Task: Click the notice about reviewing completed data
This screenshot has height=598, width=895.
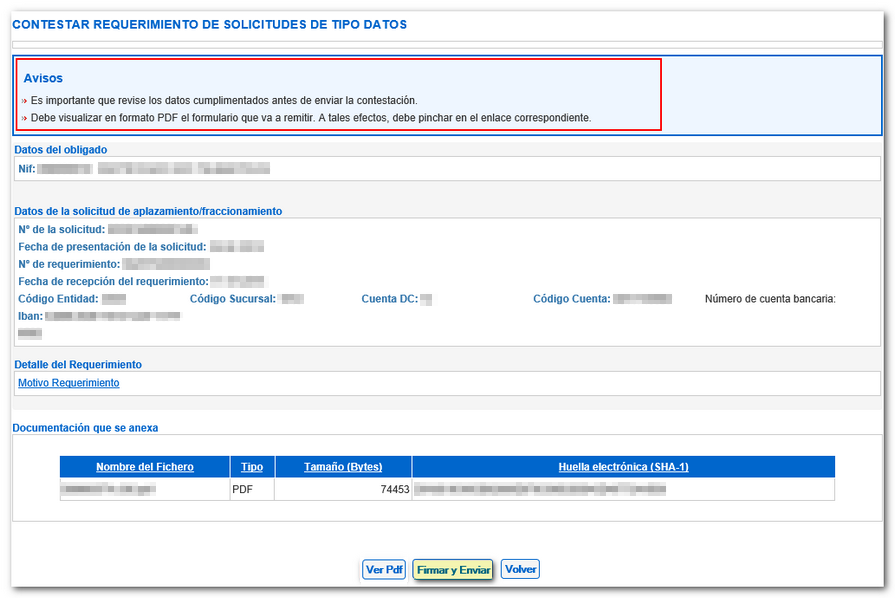Action: tap(223, 100)
